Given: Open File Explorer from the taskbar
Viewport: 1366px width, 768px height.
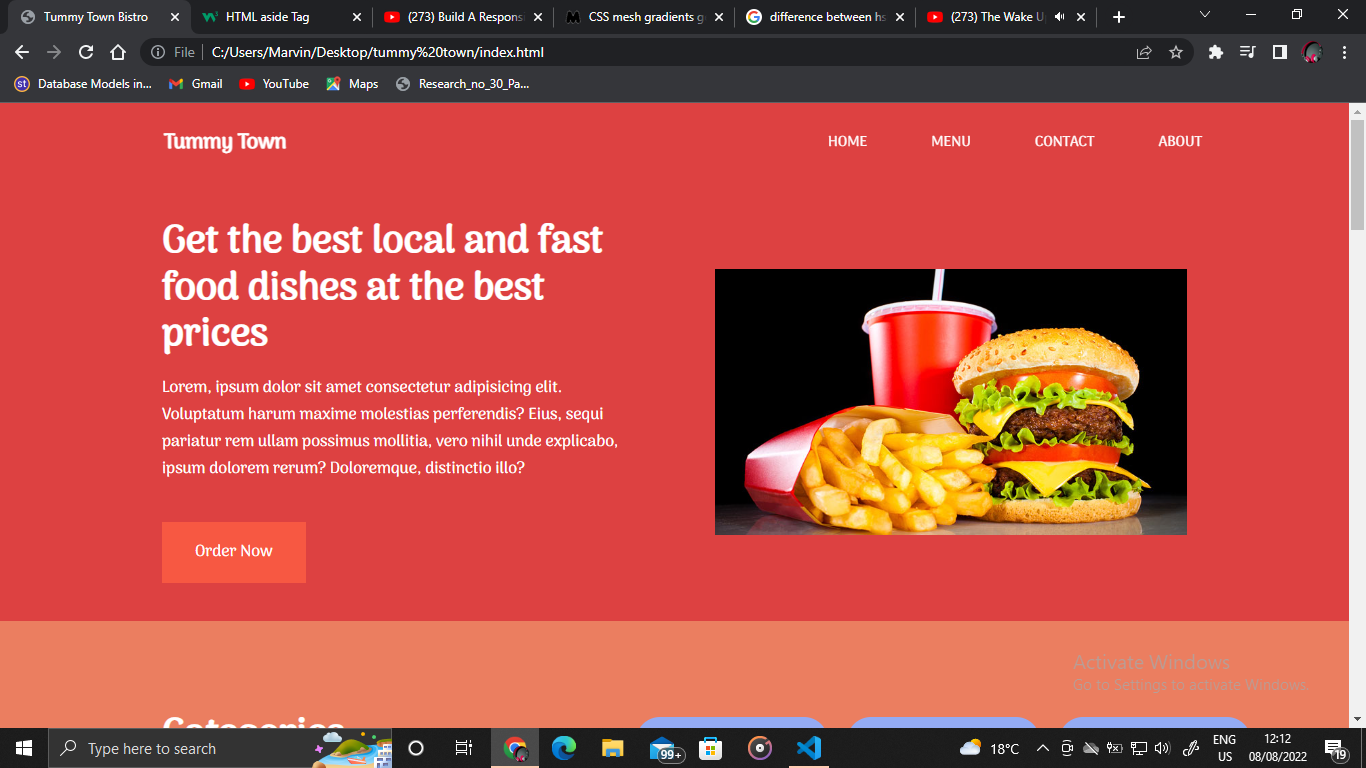Looking at the screenshot, I should [611, 747].
